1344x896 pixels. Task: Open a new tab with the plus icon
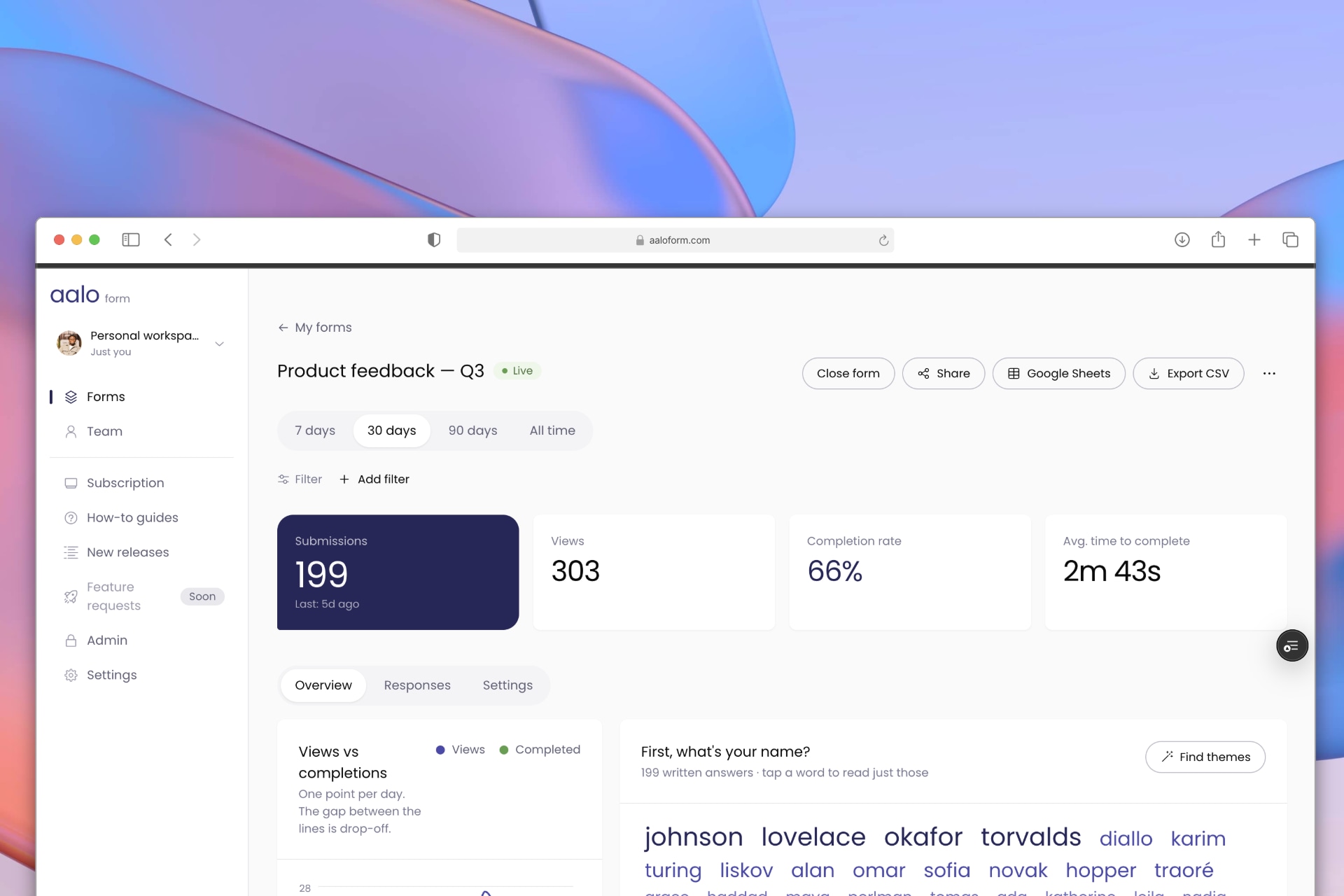pyautogui.click(x=1254, y=239)
